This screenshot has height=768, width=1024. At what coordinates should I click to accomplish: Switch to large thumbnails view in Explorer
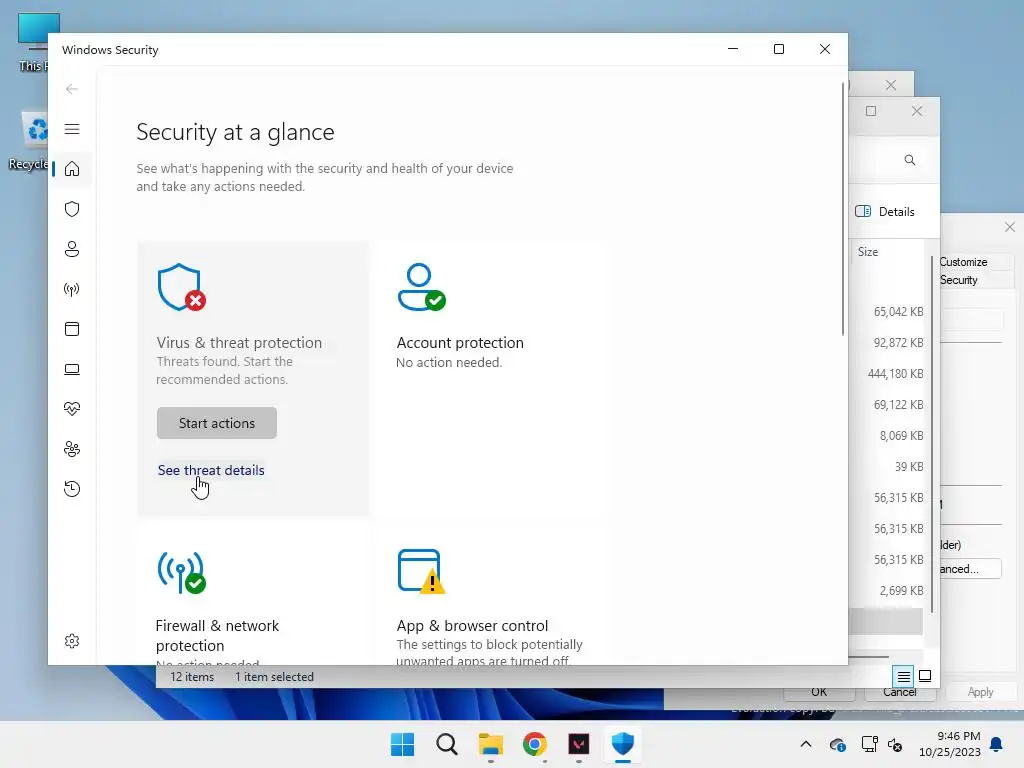pos(925,676)
